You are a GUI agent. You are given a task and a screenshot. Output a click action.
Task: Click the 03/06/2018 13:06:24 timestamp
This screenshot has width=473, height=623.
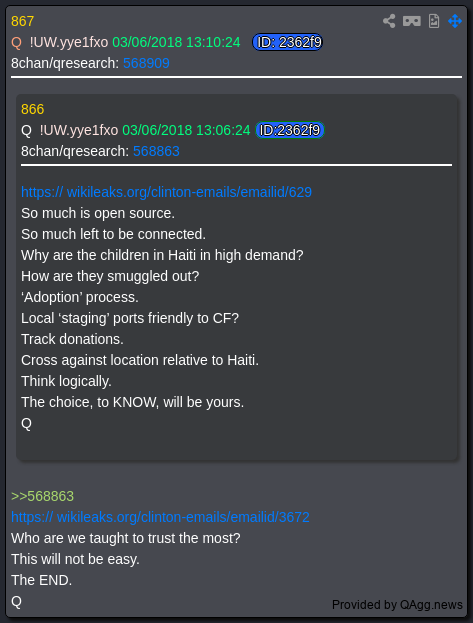click(x=186, y=130)
